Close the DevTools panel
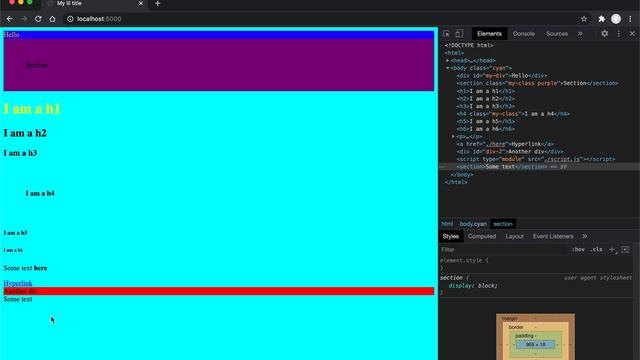 [632, 34]
